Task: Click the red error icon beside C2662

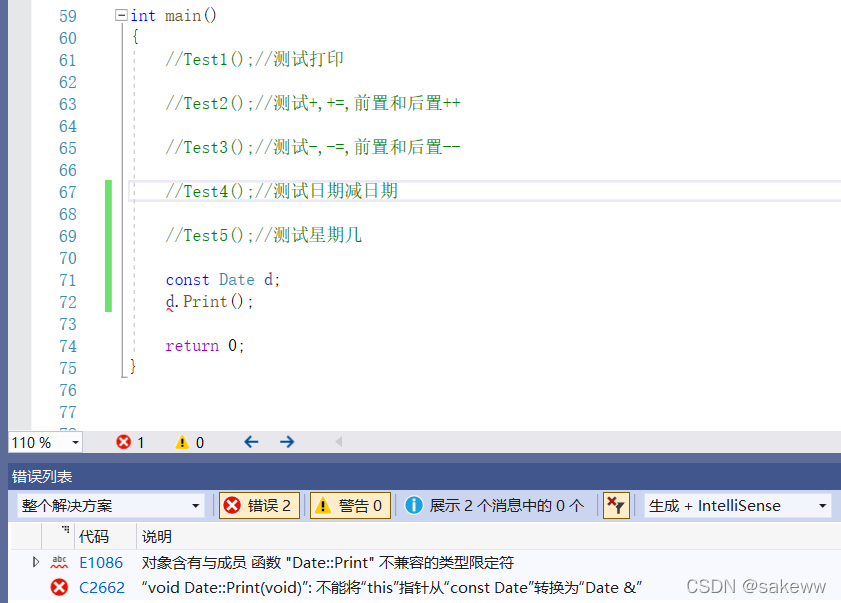Action: point(59,587)
